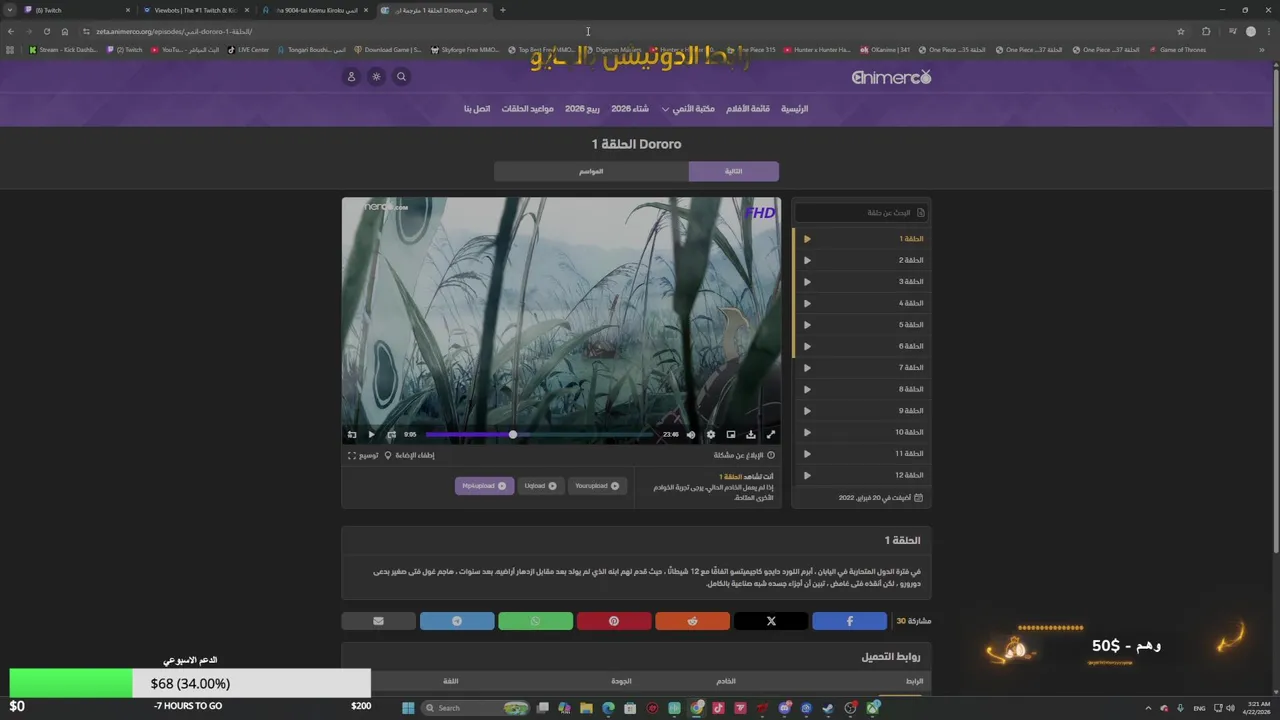Open the browser tab search dropdown
This screenshot has height=720, width=1280.
9,10
